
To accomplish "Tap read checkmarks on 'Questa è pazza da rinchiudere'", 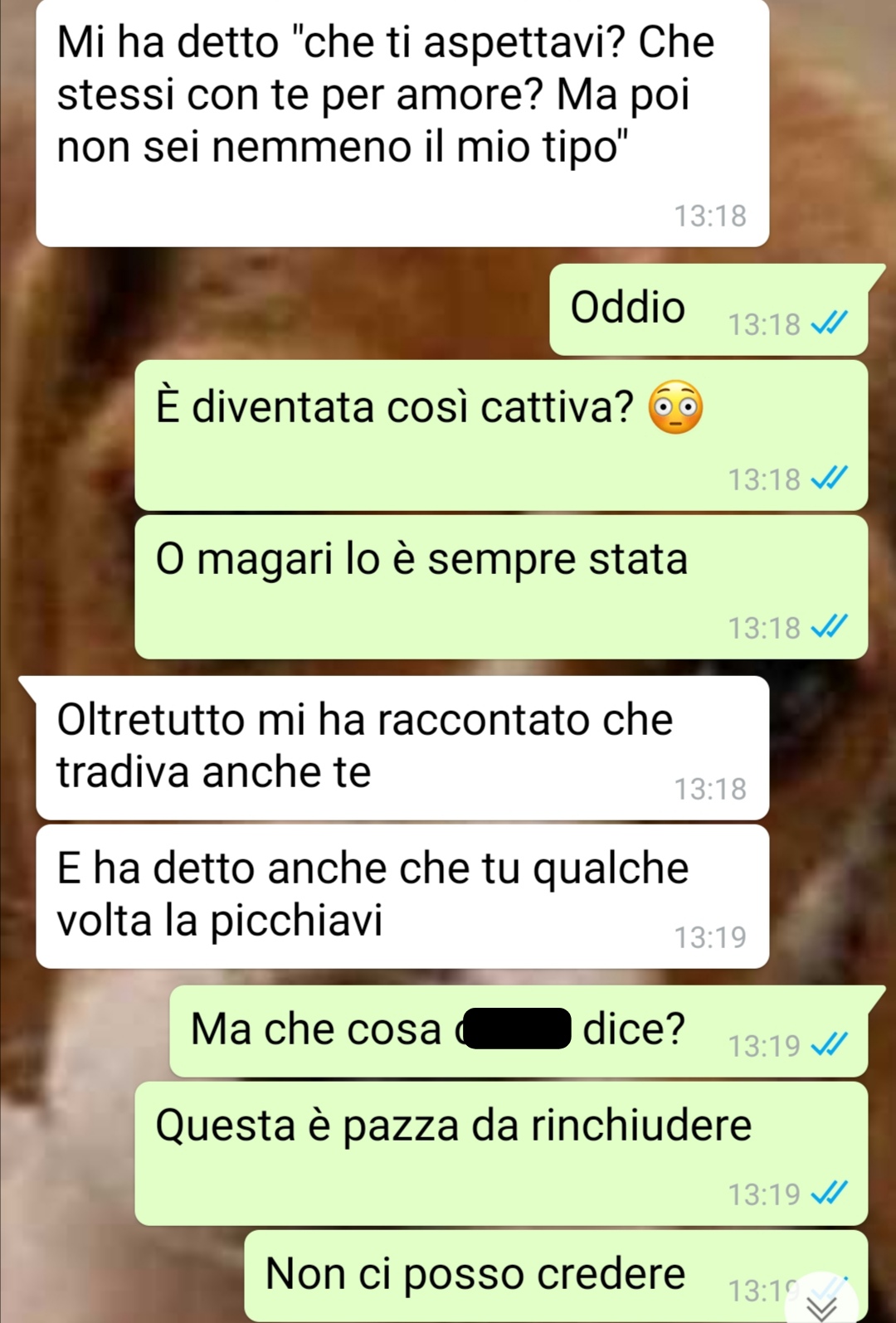I will click(829, 1193).
